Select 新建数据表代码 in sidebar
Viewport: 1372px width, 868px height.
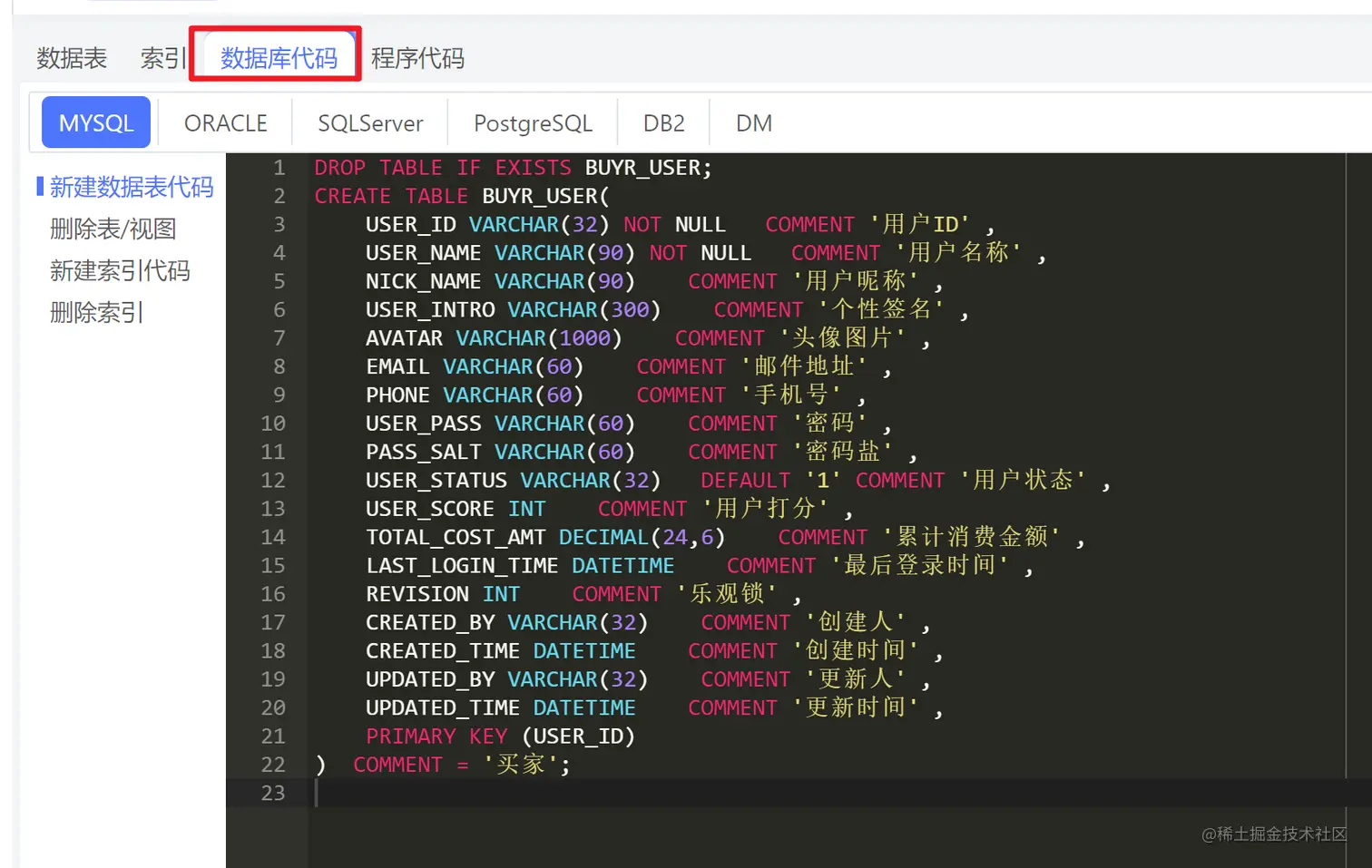(x=132, y=187)
